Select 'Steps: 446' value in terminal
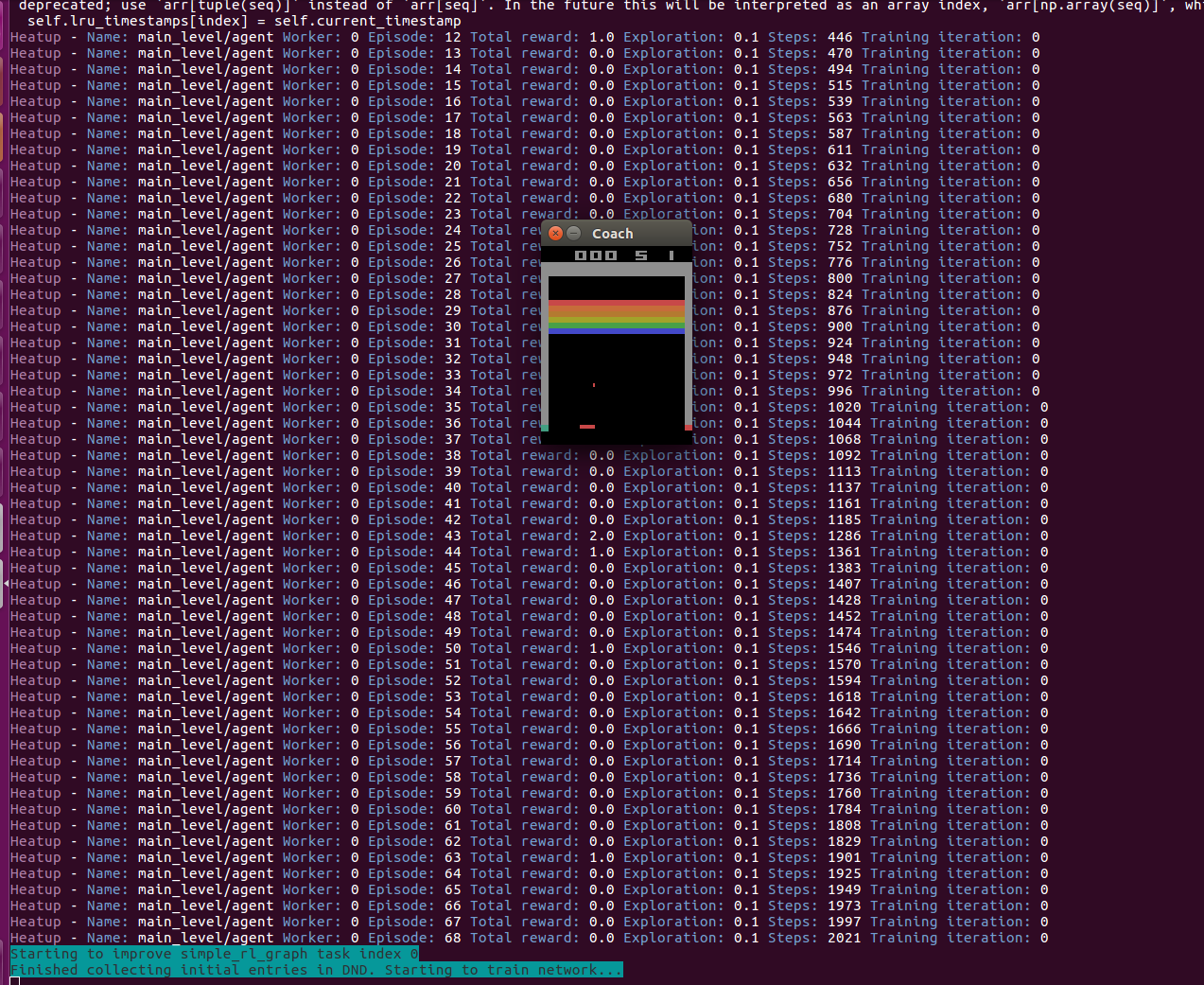Screen dimensions: 1204x985 coord(810,37)
